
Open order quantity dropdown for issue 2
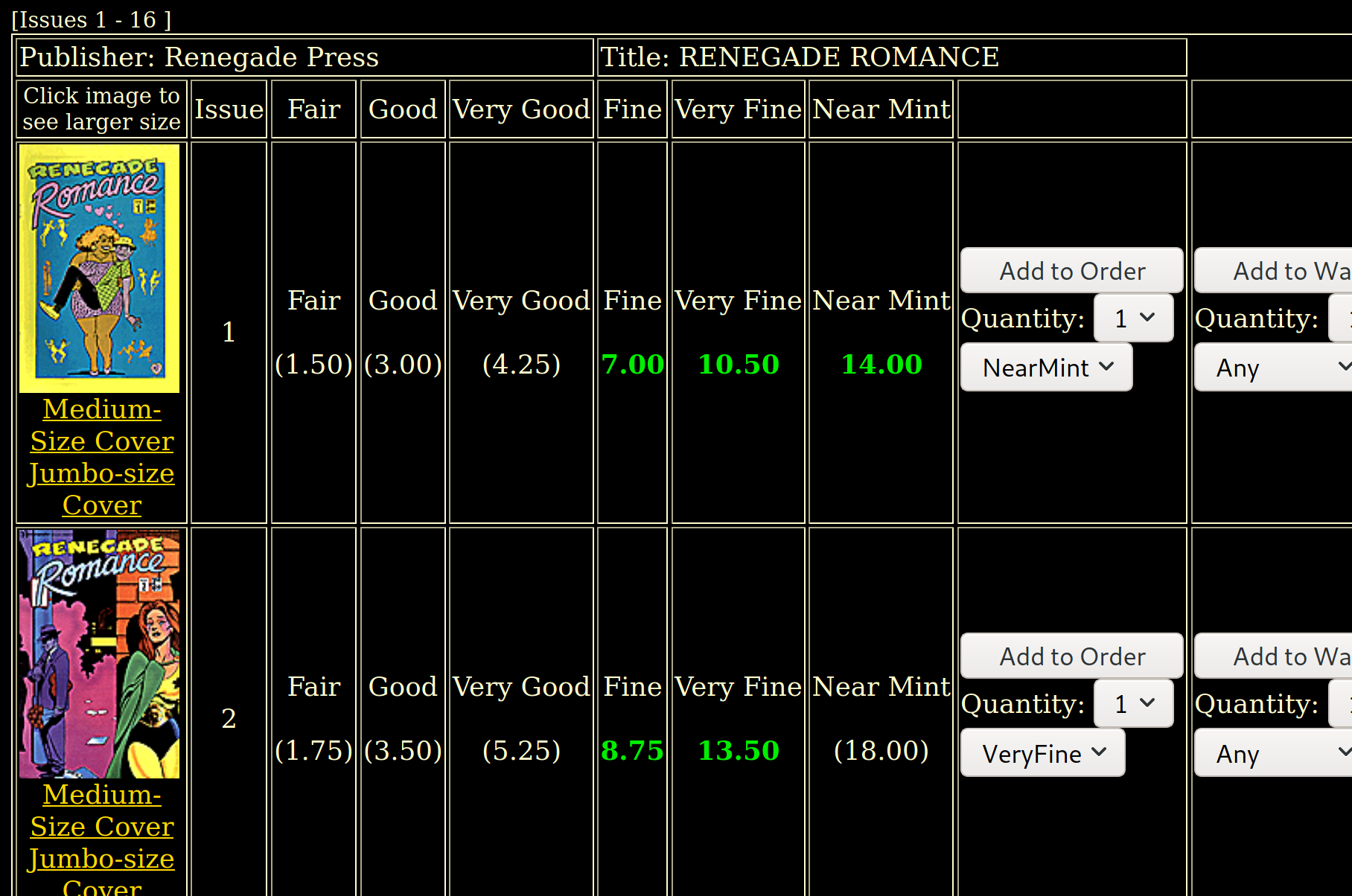pos(1134,704)
